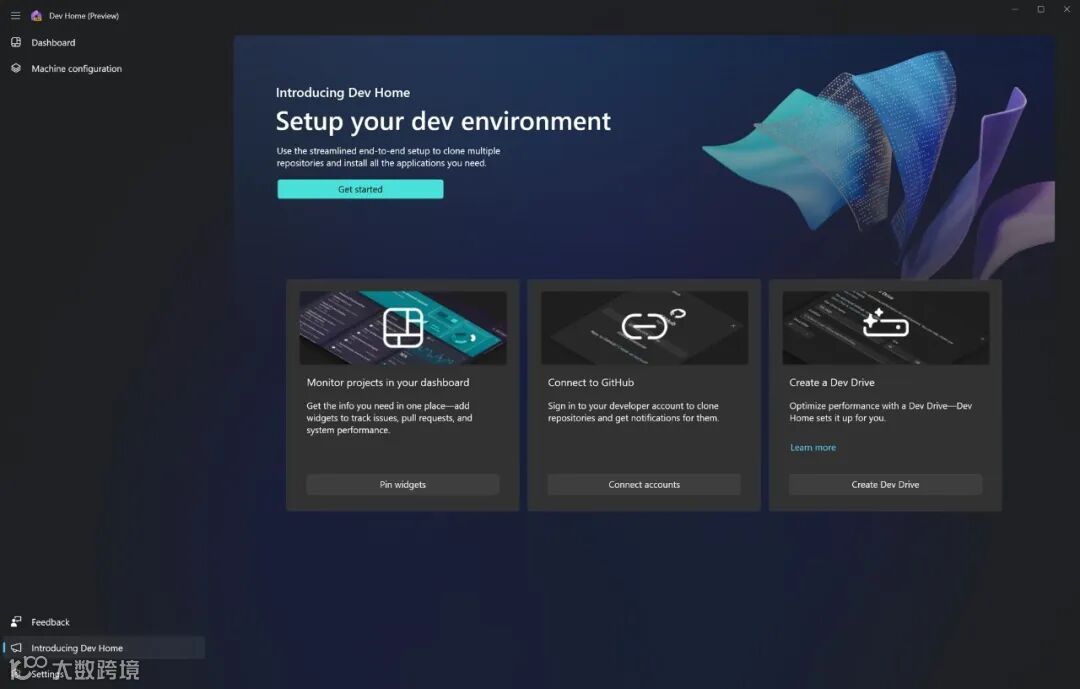This screenshot has width=1080, height=689.
Task: Click the Pin widgets button
Action: pyautogui.click(x=403, y=484)
